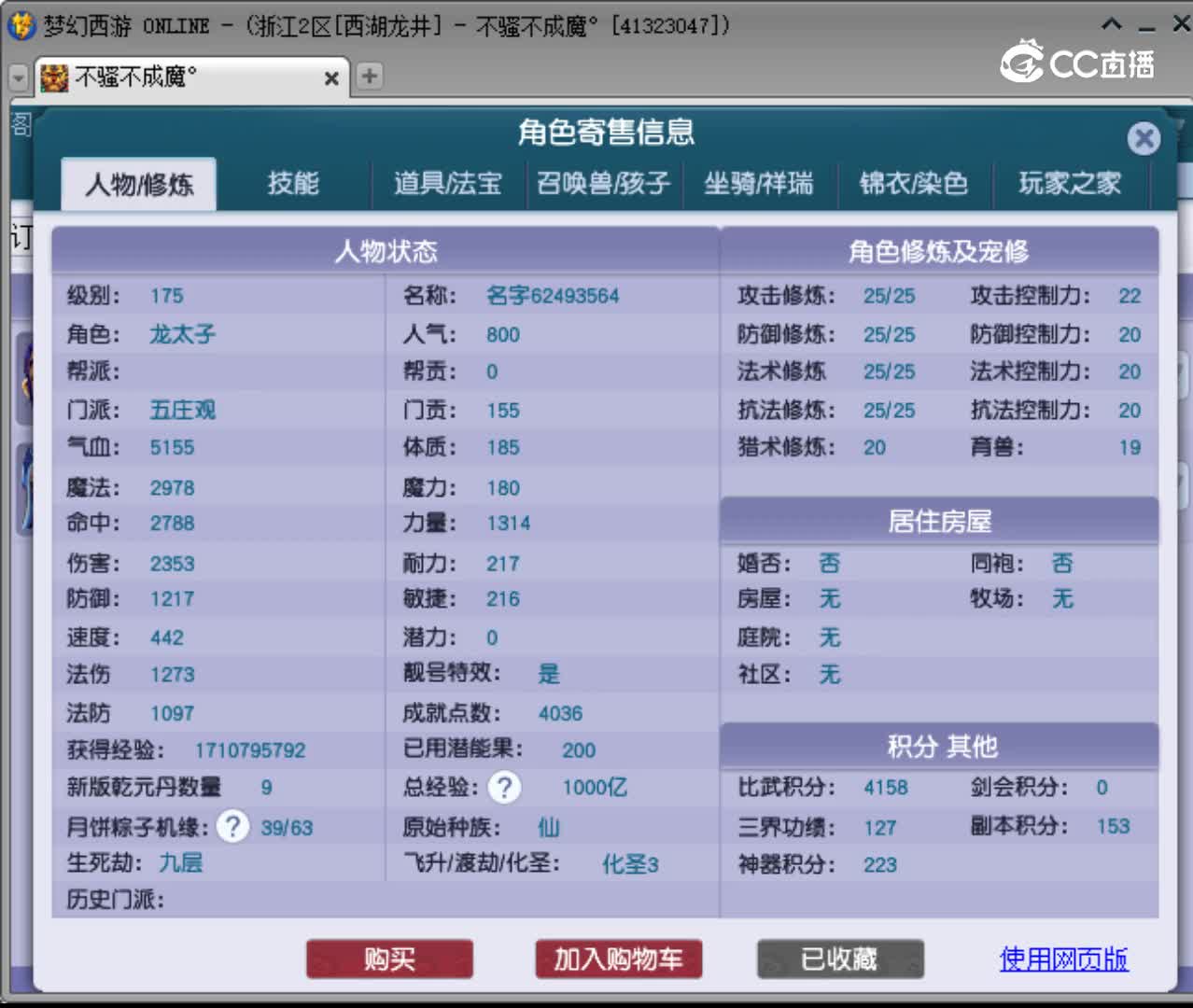Click the 加入购物车 button

(618, 959)
